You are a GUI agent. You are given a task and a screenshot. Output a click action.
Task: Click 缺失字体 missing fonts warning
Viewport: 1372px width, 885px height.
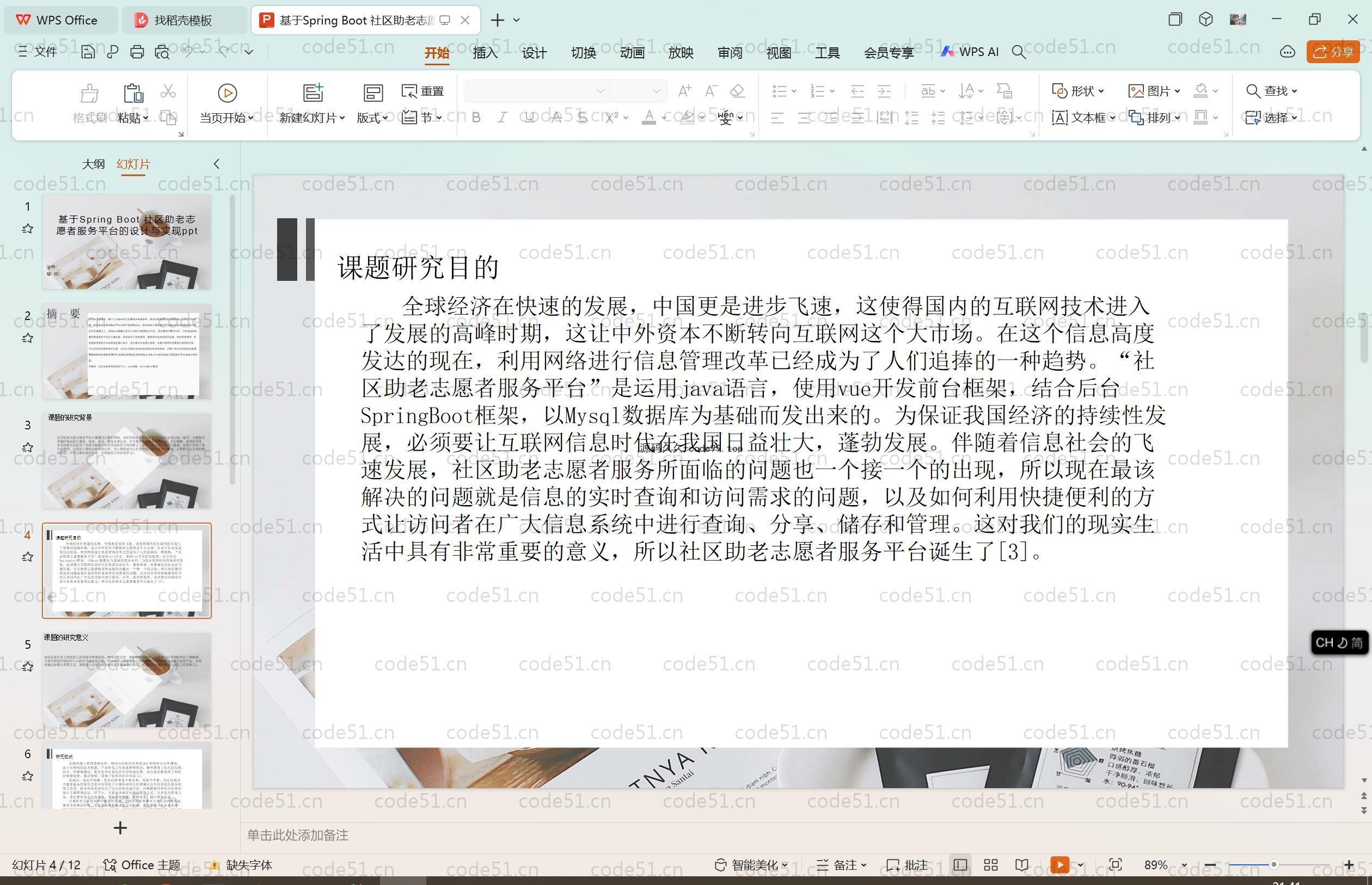click(241, 865)
